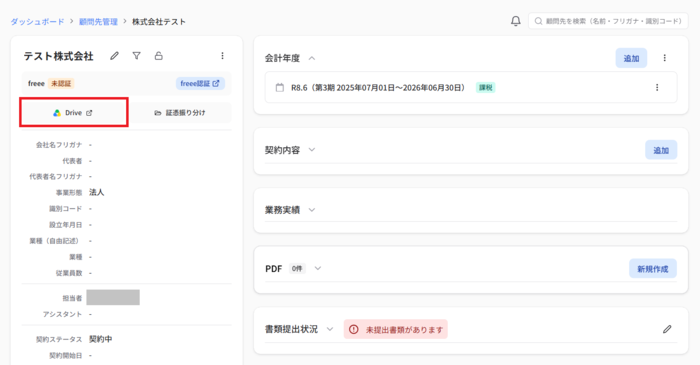Image resolution: width=700 pixels, height=365 pixels.
Task: Click the calendar icon in the R8.6 row
Action: click(279, 87)
